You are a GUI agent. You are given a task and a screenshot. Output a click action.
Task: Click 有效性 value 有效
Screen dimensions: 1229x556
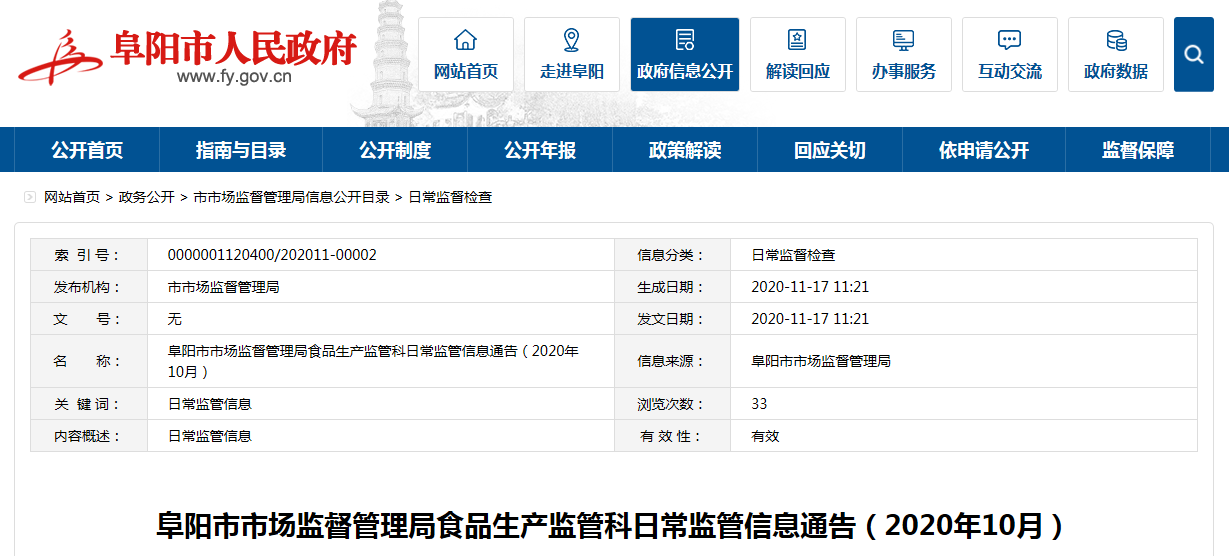click(x=765, y=436)
